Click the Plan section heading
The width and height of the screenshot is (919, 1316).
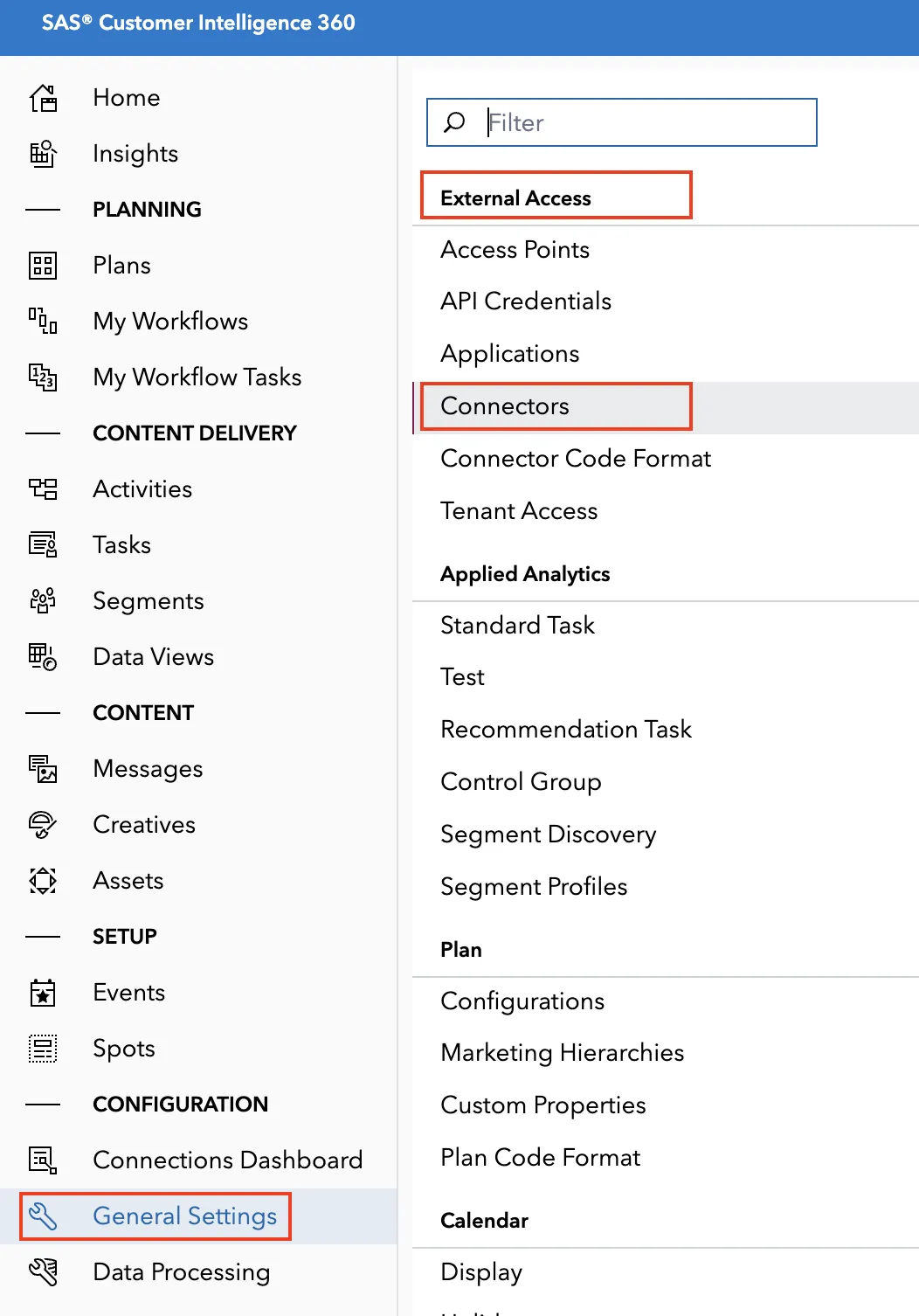[x=461, y=950]
